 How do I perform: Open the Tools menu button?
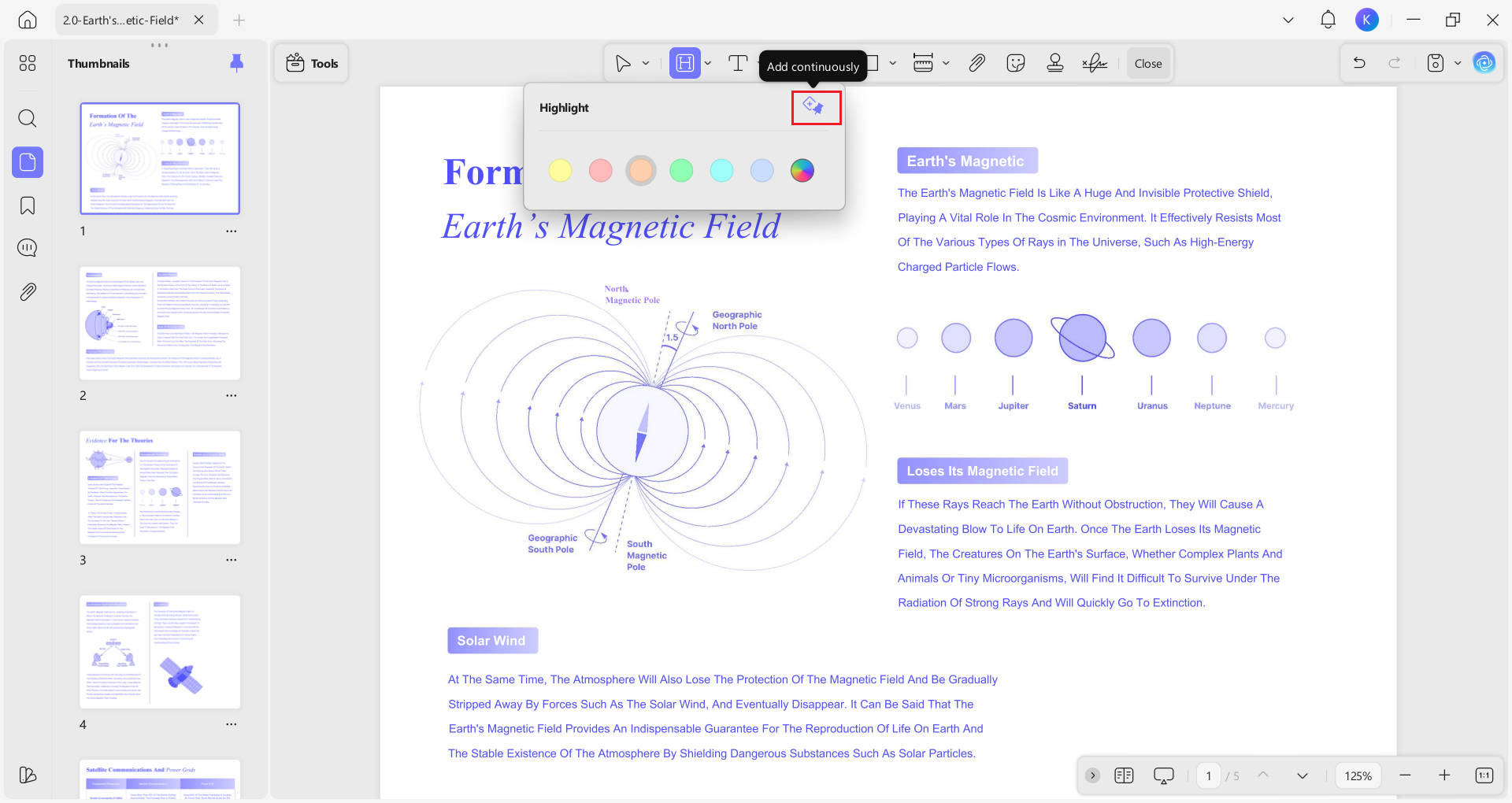[x=312, y=64]
